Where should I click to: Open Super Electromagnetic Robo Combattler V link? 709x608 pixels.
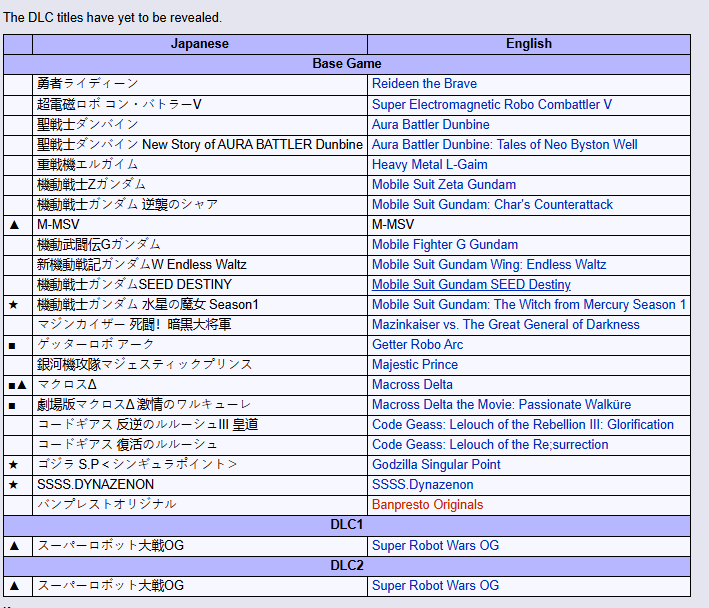(x=492, y=104)
